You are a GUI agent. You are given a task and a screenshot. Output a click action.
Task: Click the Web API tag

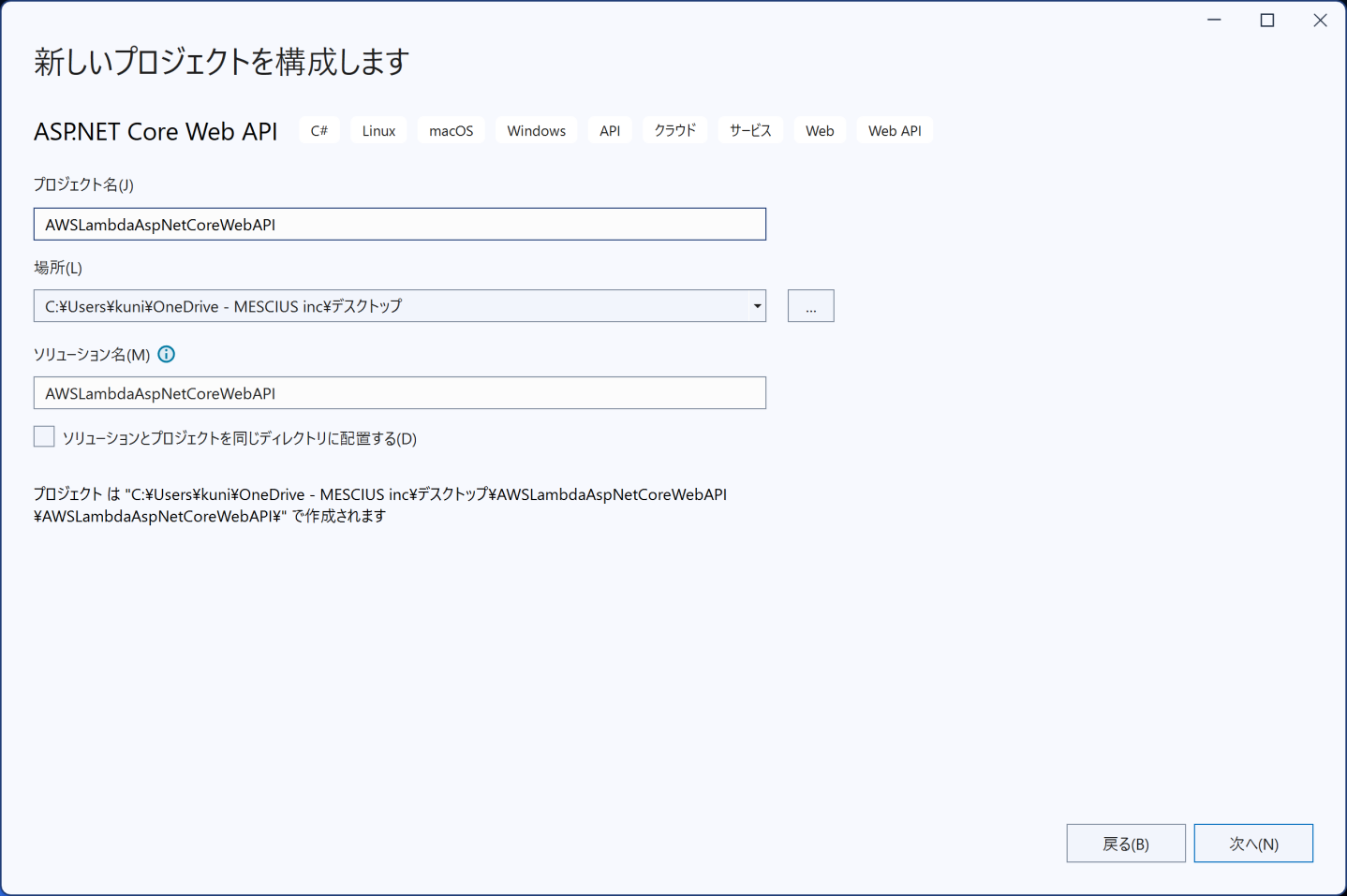pos(895,131)
